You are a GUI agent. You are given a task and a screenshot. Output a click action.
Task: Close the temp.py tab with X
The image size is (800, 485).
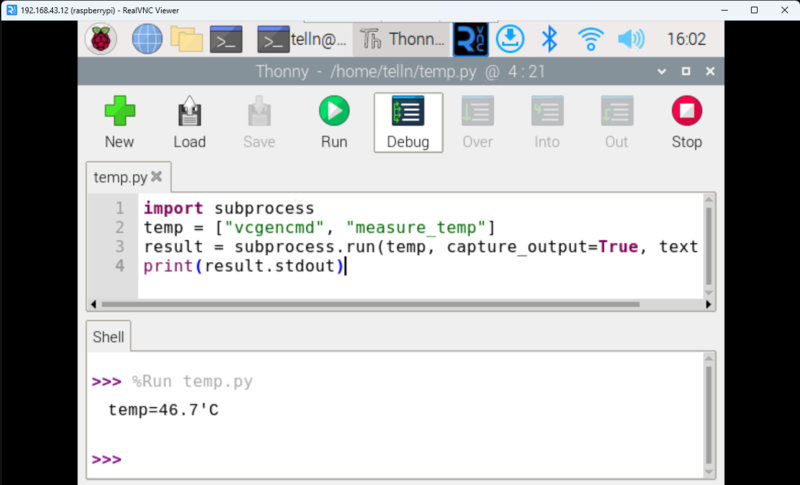157,177
